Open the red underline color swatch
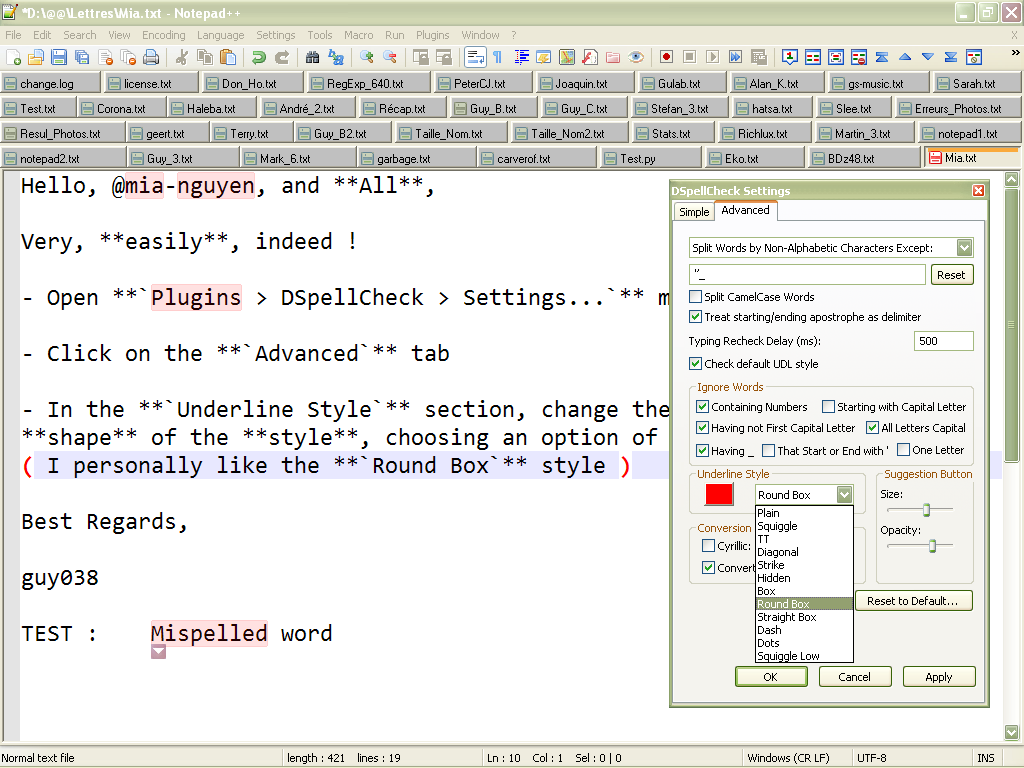Image resolution: width=1024 pixels, height=768 pixels. (x=718, y=494)
